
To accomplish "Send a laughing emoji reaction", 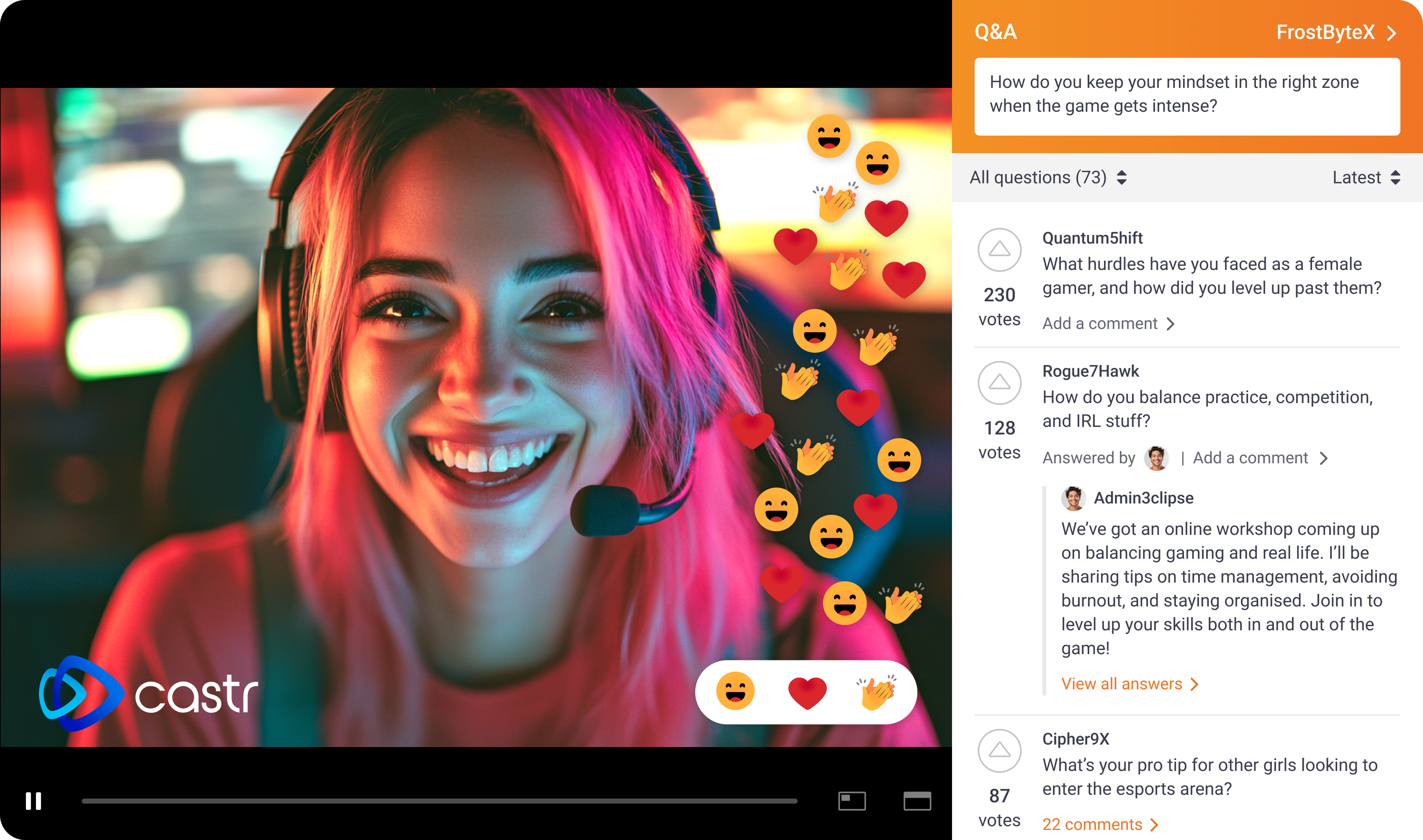I will click(735, 691).
